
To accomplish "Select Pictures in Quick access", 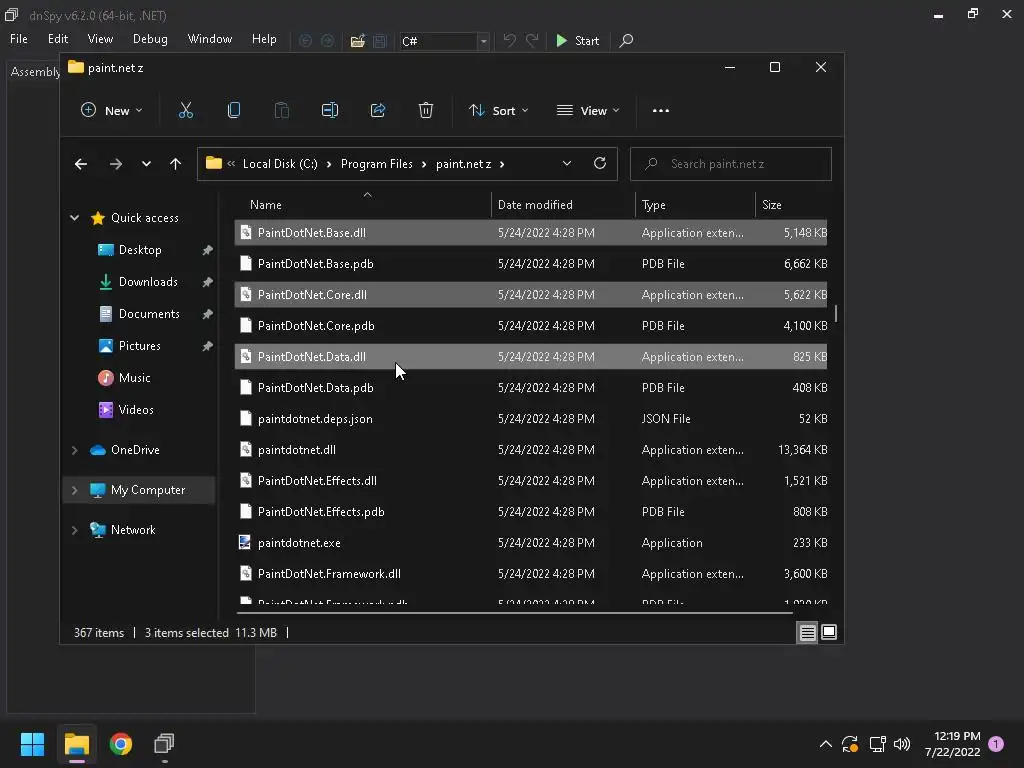I will (x=140, y=346).
